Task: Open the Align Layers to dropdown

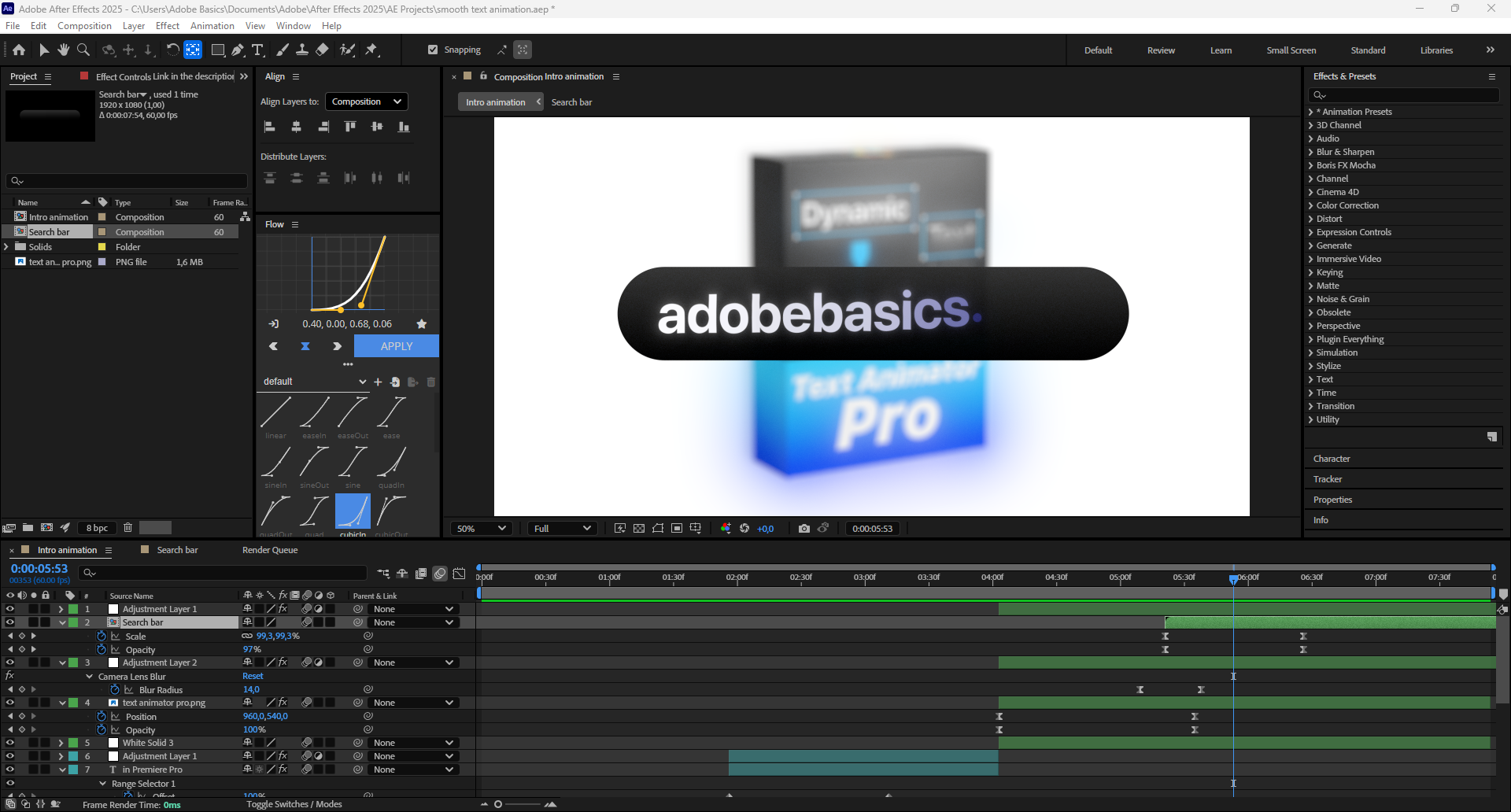Action: click(x=366, y=101)
